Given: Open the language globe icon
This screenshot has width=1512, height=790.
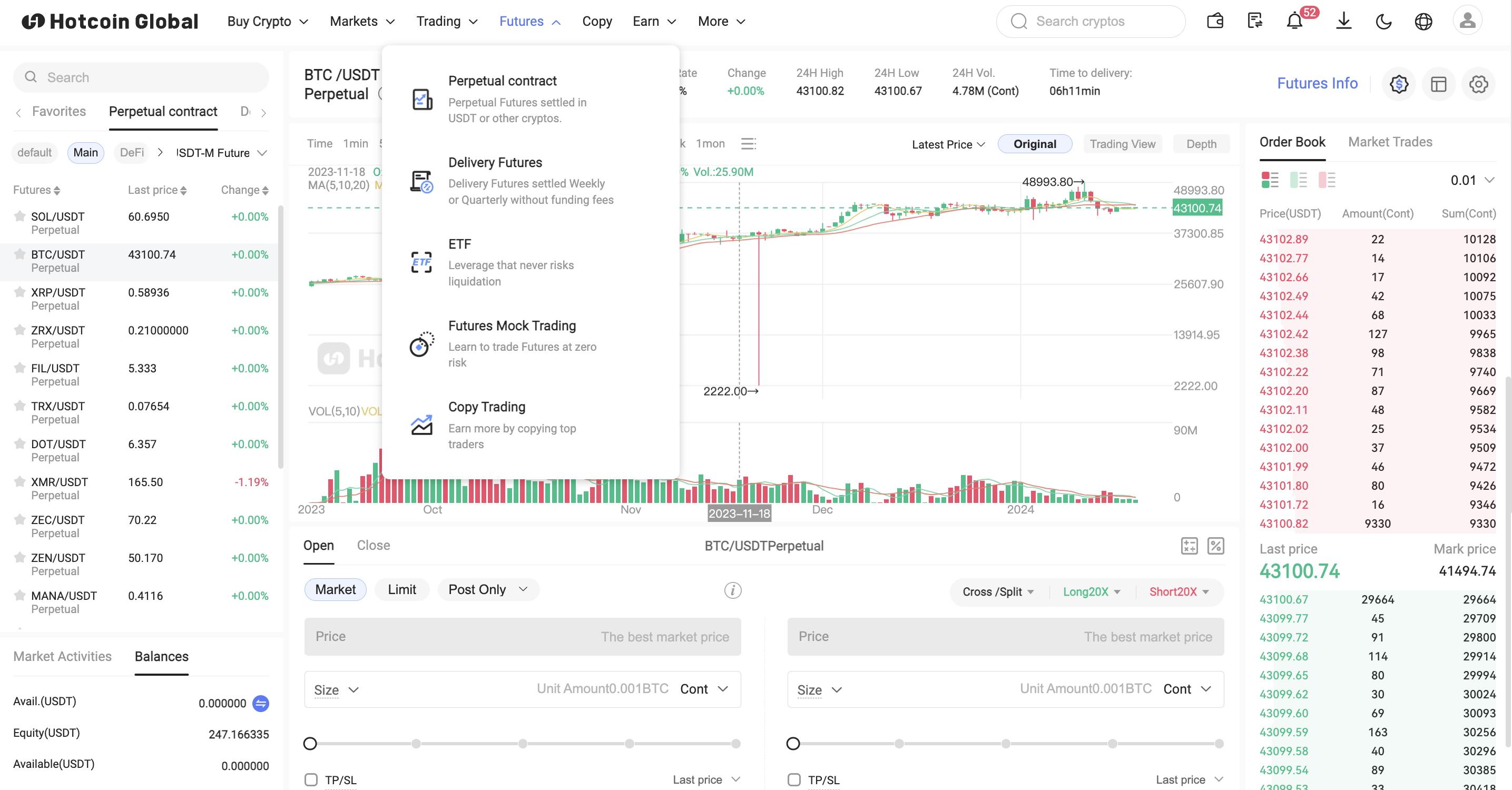Looking at the screenshot, I should pos(1423,22).
